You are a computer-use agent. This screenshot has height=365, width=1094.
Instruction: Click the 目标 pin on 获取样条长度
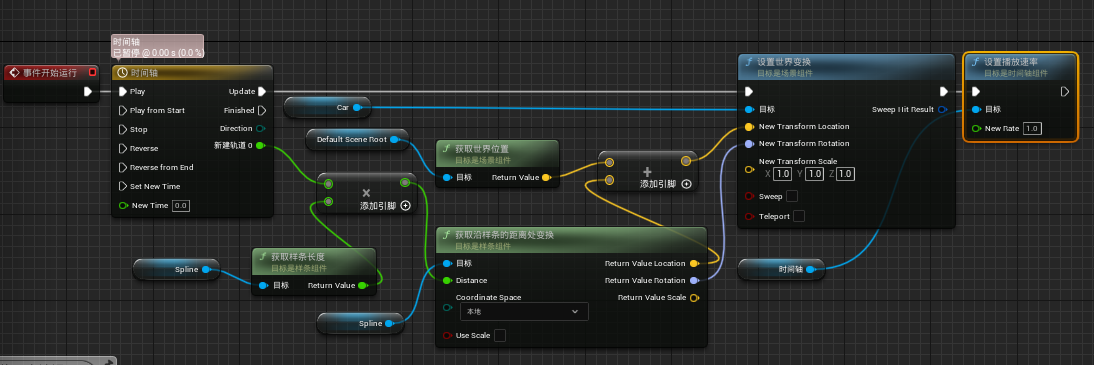coord(262,285)
